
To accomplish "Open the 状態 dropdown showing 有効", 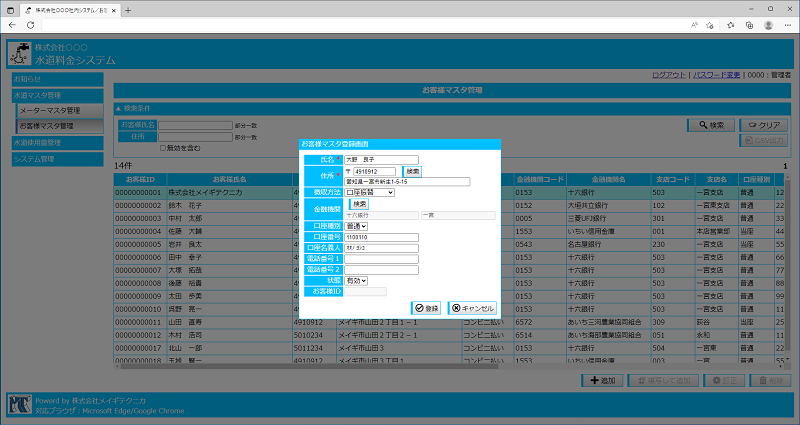I will pyautogui.click(x=357, y=280).
